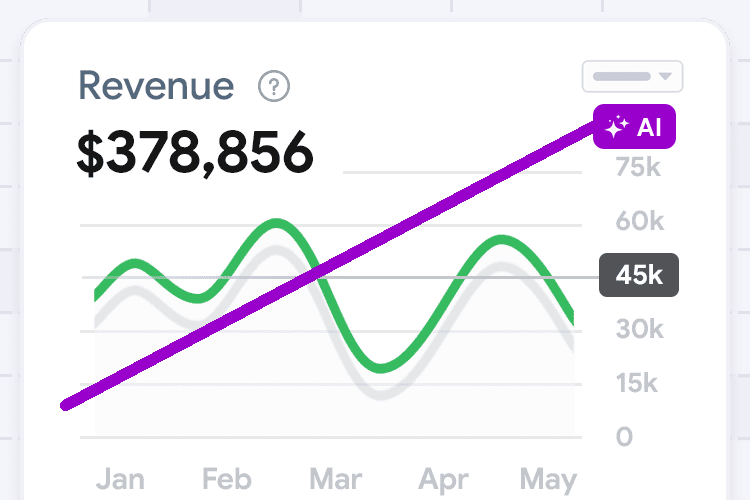The width and height of the screenshot is (750, 500).
Task: Click the help question mark icon beside Revenue
Action: click(273, 86)
